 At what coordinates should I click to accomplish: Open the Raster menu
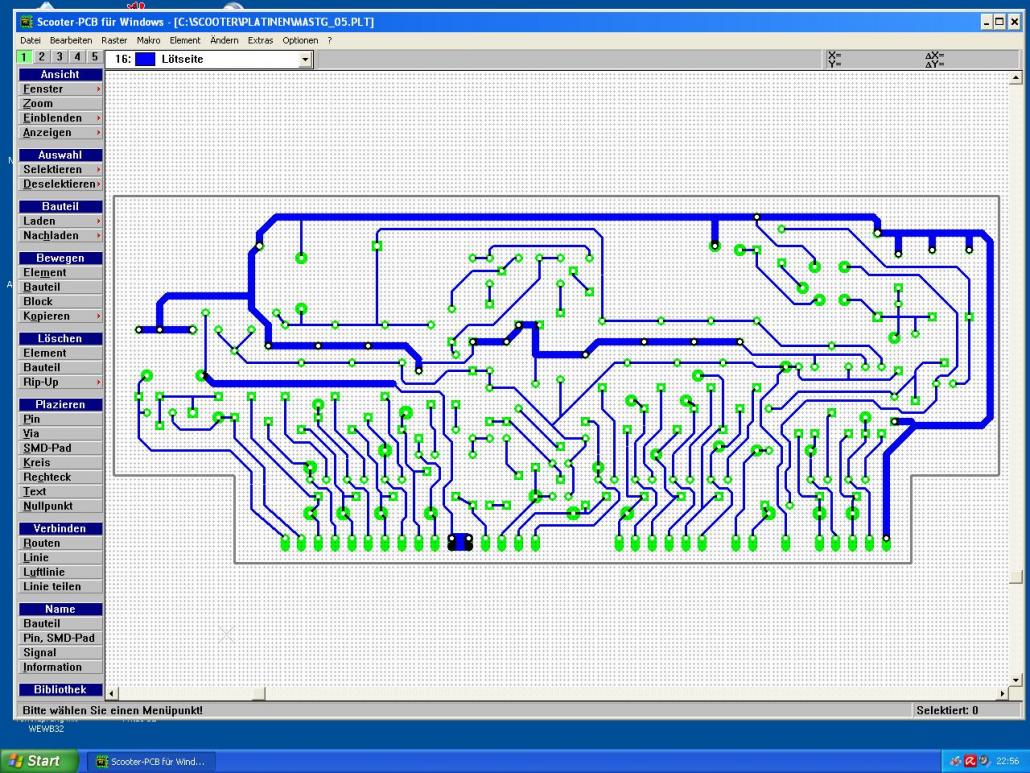click(114, 40)
